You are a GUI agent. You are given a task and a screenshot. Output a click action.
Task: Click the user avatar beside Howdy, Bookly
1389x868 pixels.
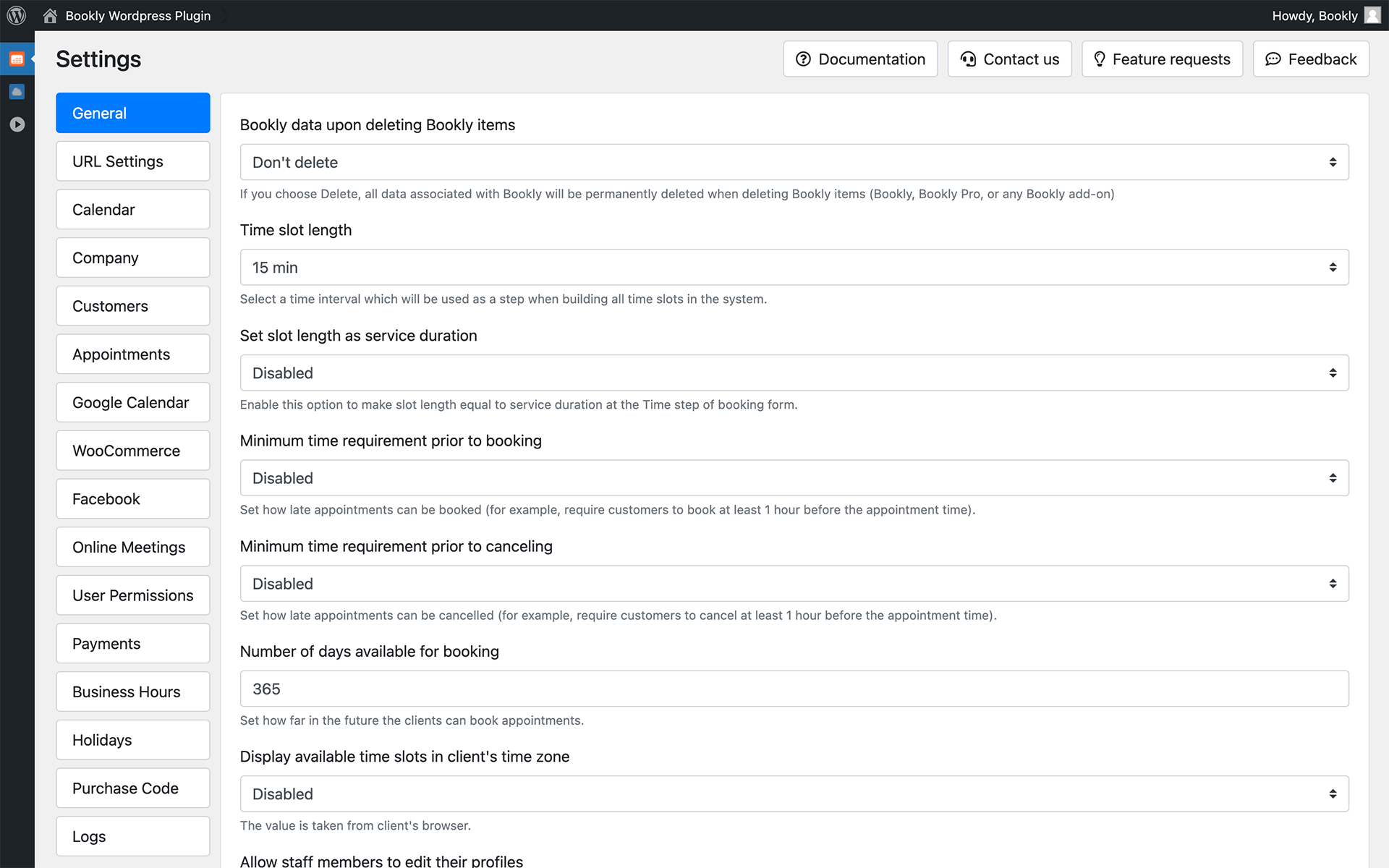pos(1372,15)
